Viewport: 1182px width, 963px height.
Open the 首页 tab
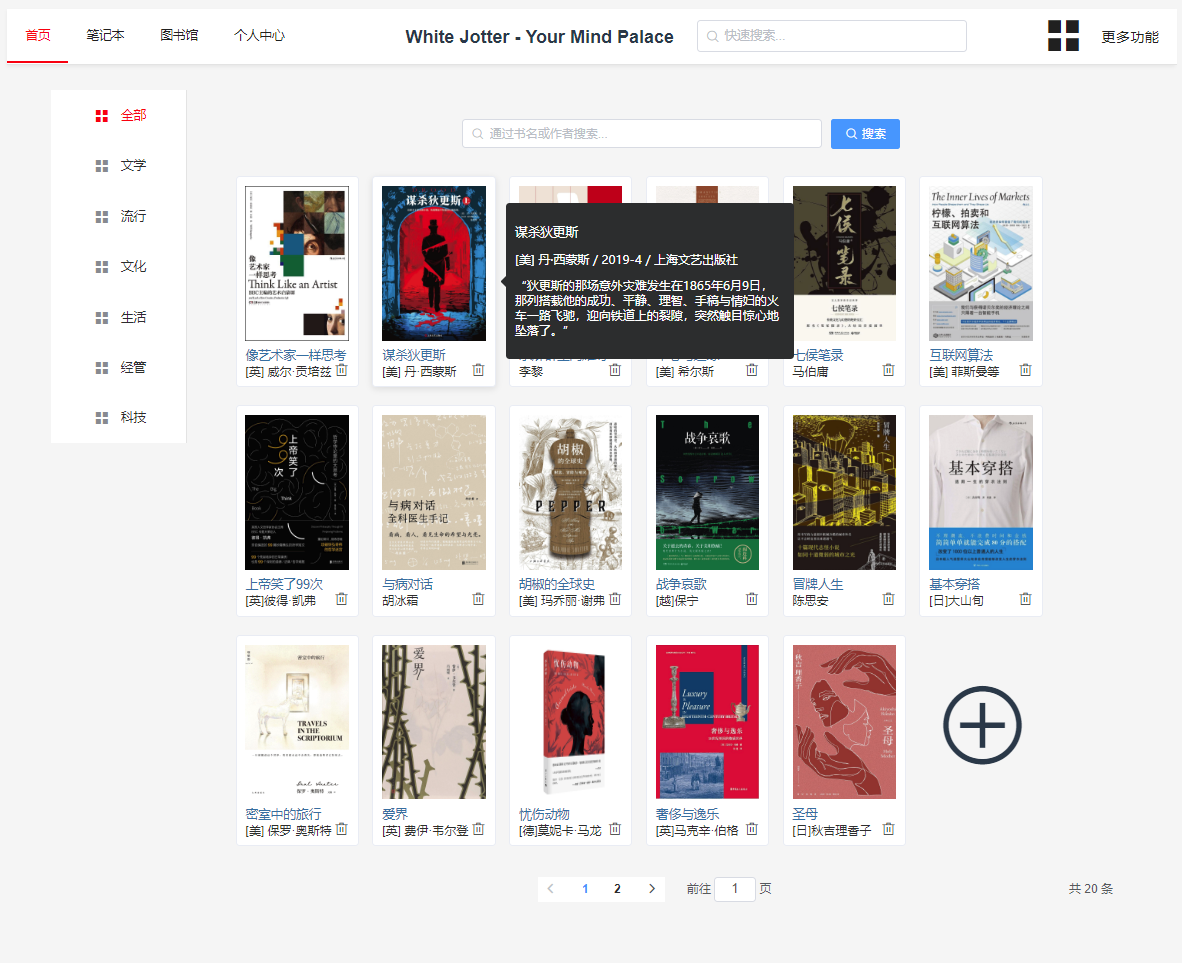click(38, 35)
